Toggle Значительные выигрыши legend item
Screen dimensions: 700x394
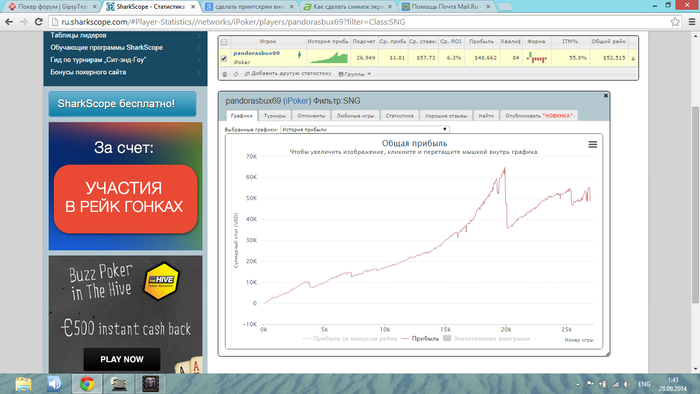click(x=487, y=339)
